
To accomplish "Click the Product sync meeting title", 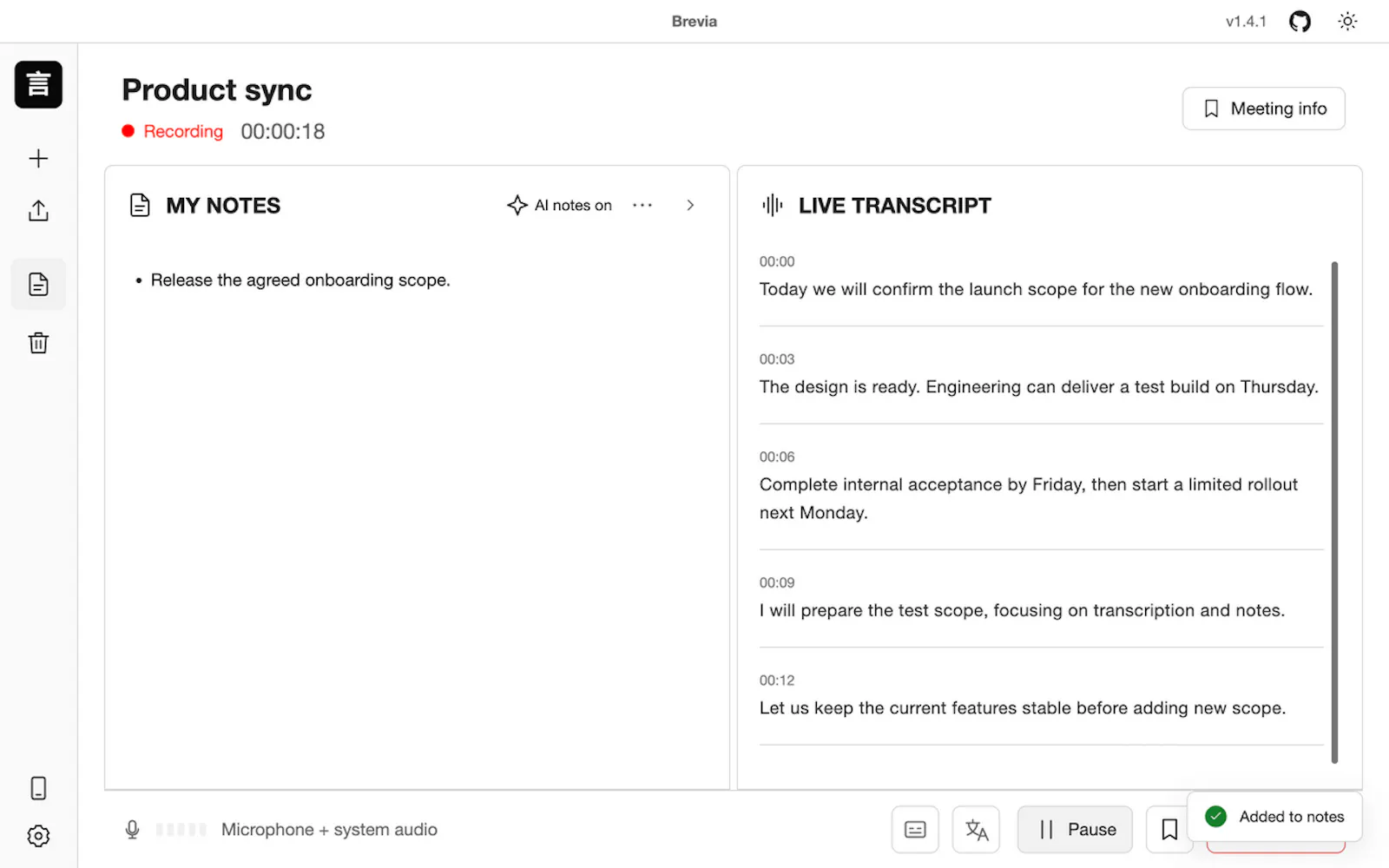I will pos(217,90).
